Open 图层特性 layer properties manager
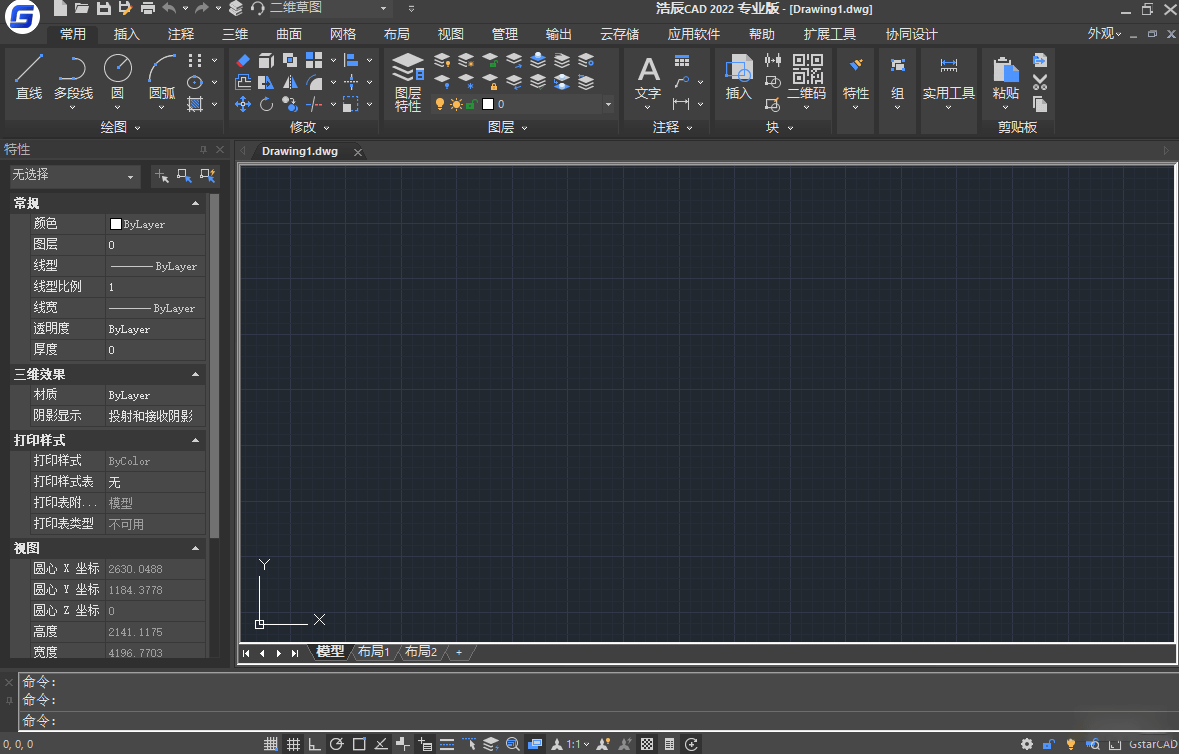This screenshot has height=754, width=1179. pyautogui.click(x=408, y=82)
